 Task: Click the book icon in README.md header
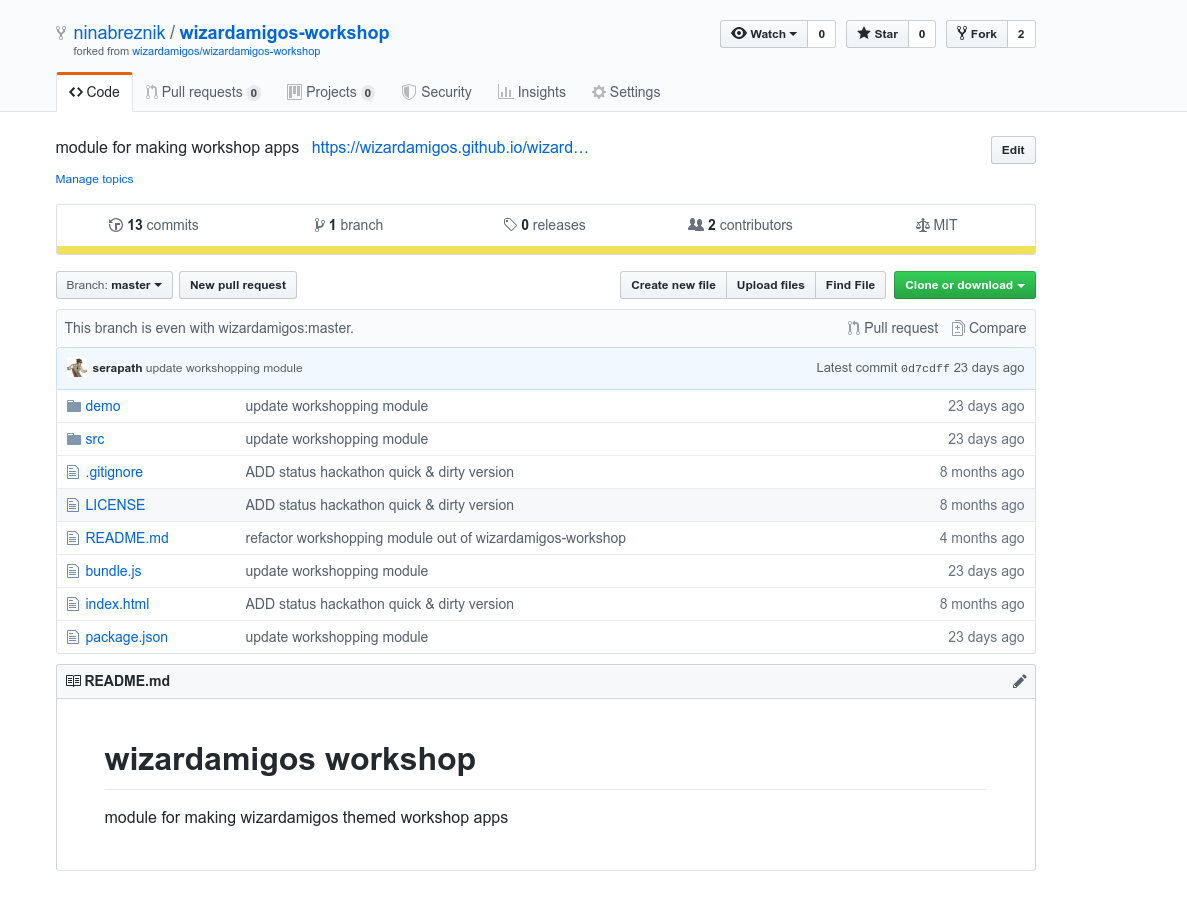coord(73,681)
